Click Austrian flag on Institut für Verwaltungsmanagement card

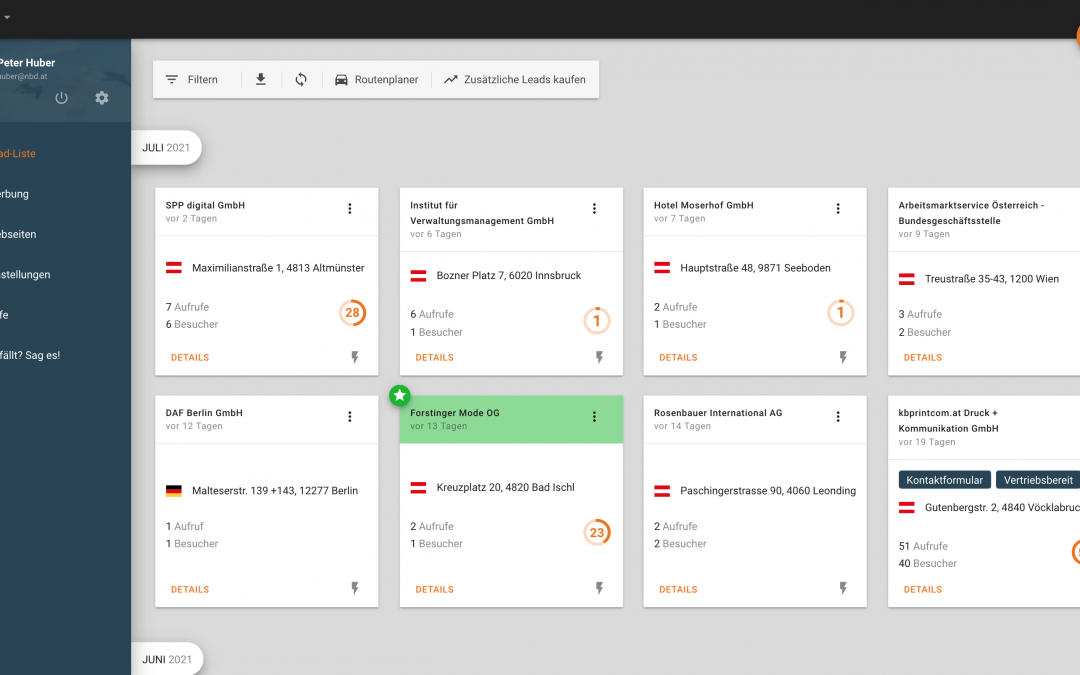pos(418,276)
